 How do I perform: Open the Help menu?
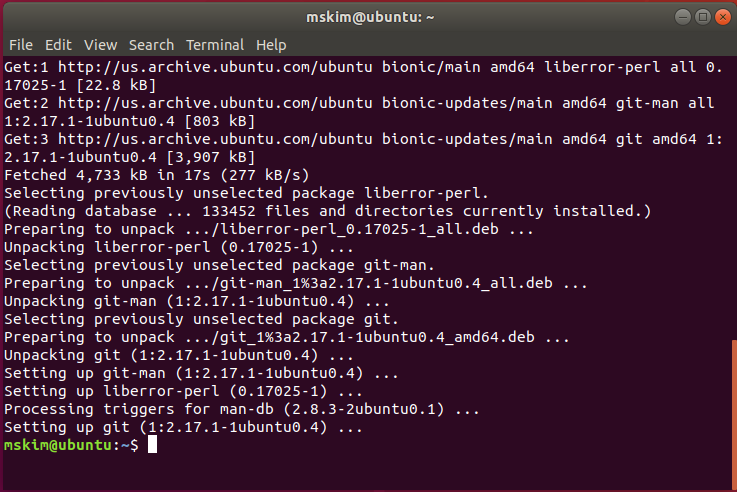[x=271, y=45]
